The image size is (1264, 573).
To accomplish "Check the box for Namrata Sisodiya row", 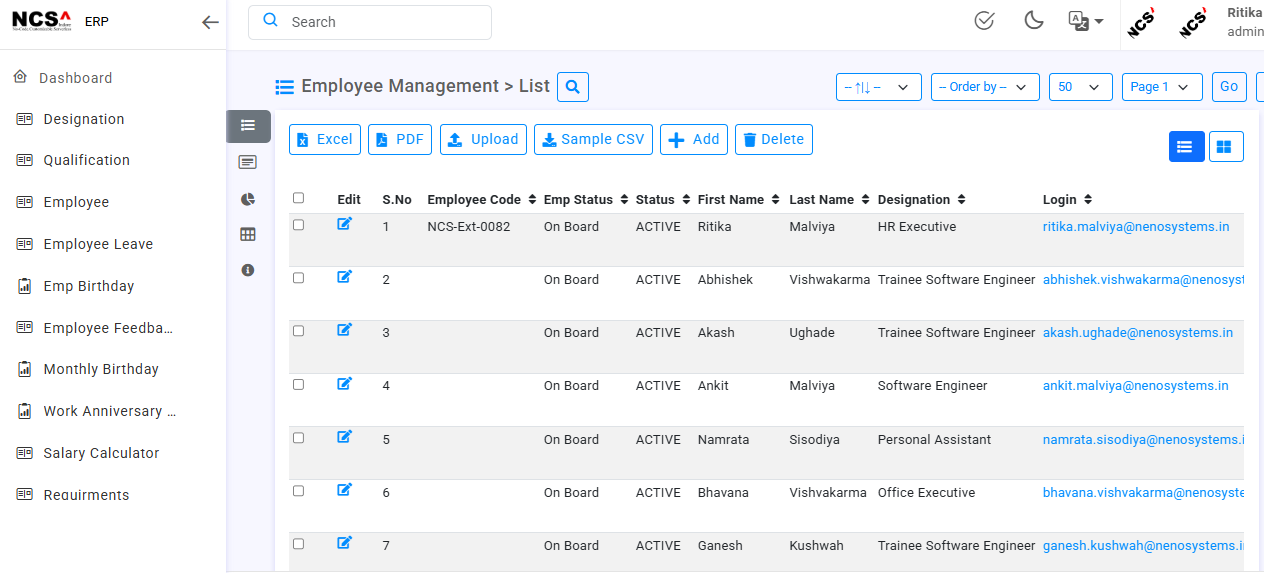I will [x=298, y=438].
